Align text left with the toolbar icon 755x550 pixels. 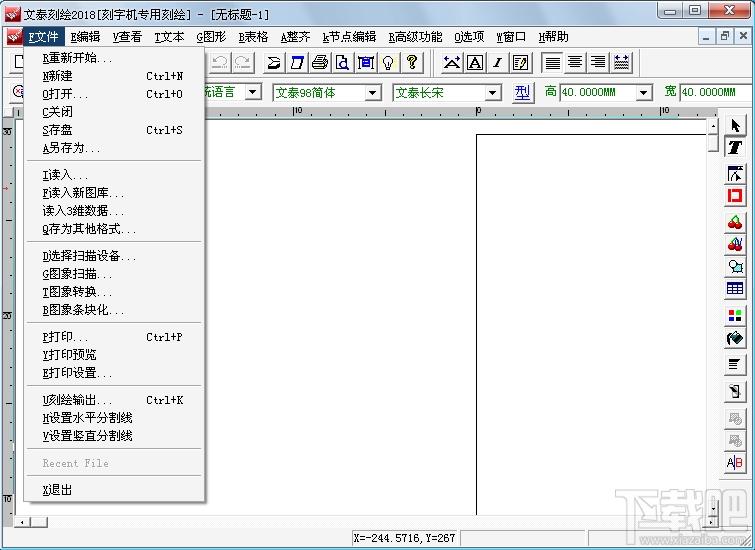552,63
